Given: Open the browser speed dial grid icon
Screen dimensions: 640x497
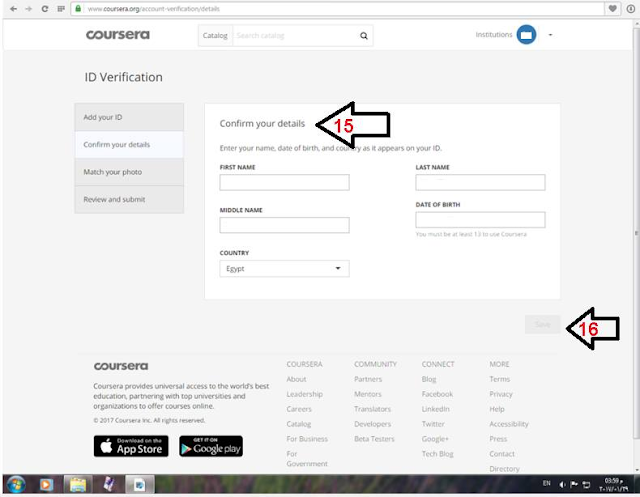Looking at the screenshot, I should pos(61,9).
